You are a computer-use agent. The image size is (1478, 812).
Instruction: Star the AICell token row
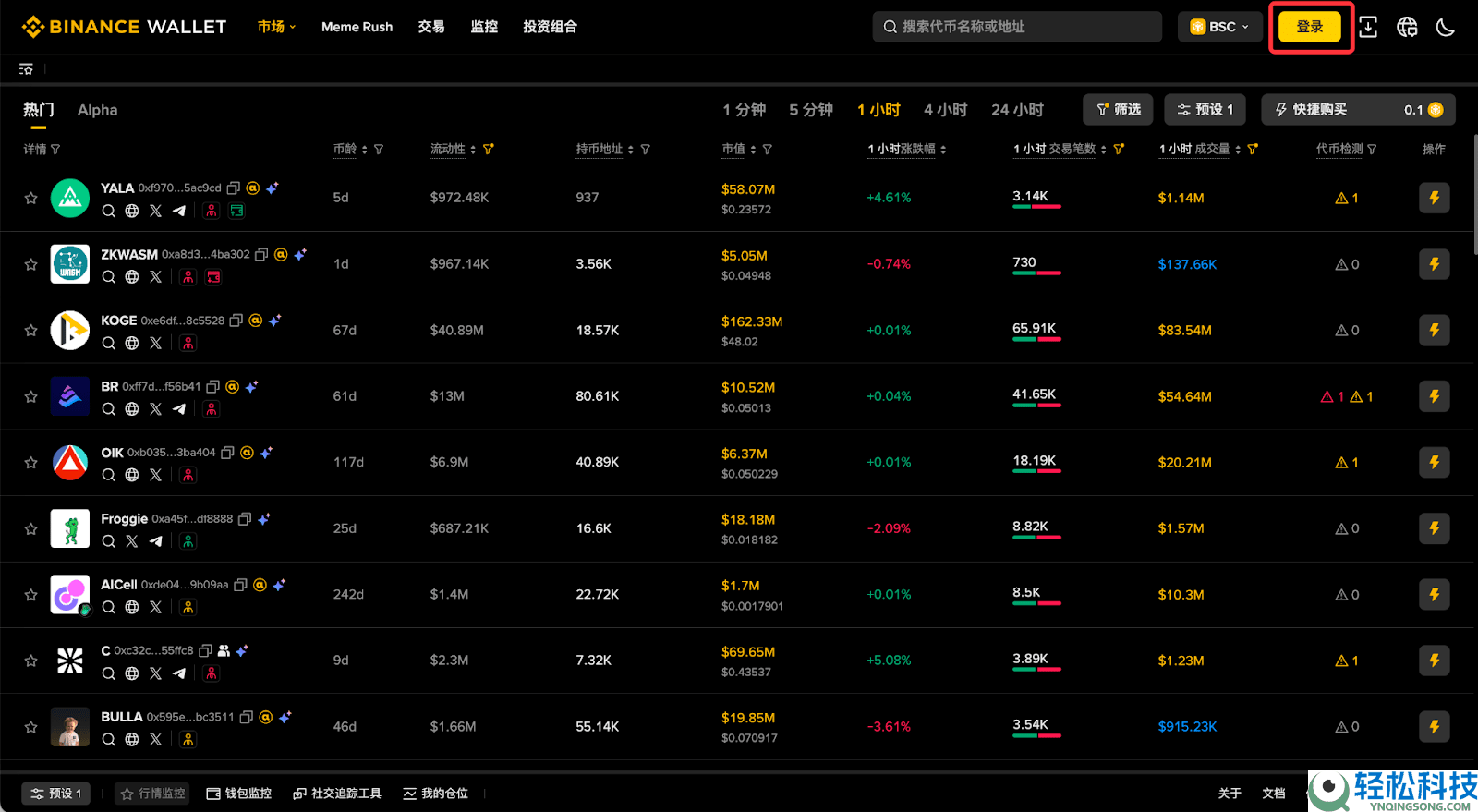30,594
